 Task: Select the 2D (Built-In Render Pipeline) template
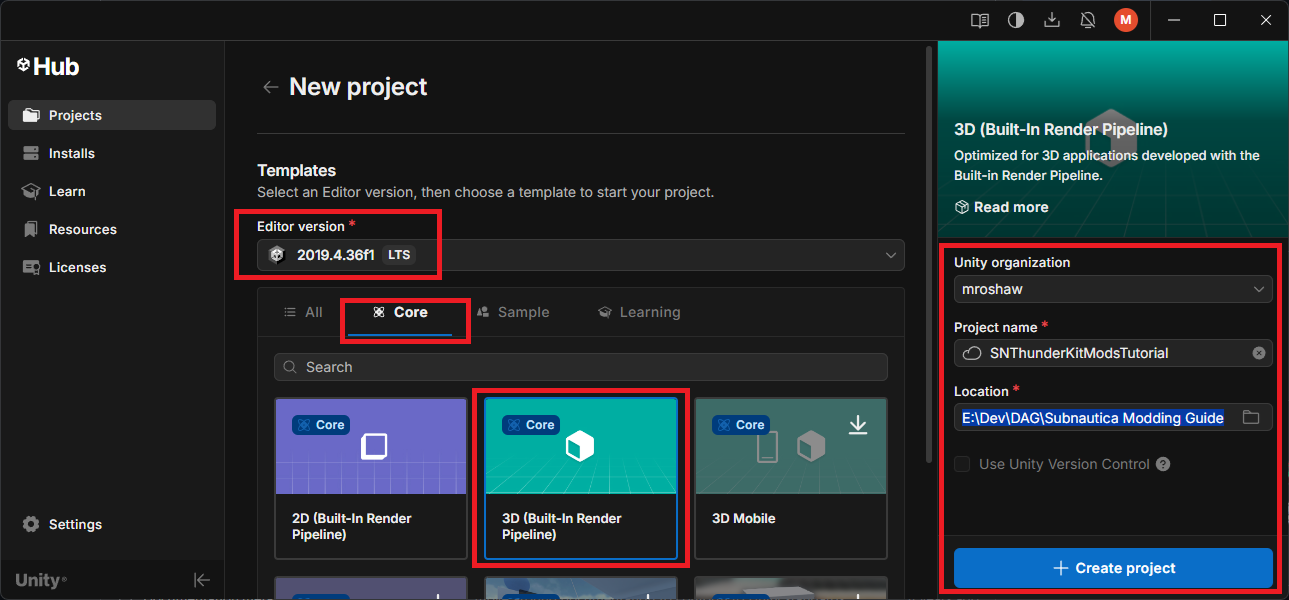tap(371, 478)
